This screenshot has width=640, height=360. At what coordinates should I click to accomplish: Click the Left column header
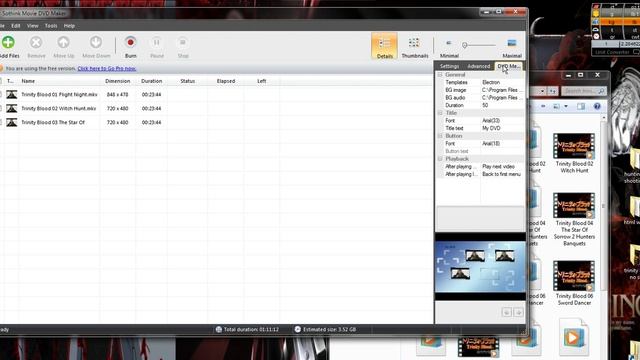click(x=262, y=81)
